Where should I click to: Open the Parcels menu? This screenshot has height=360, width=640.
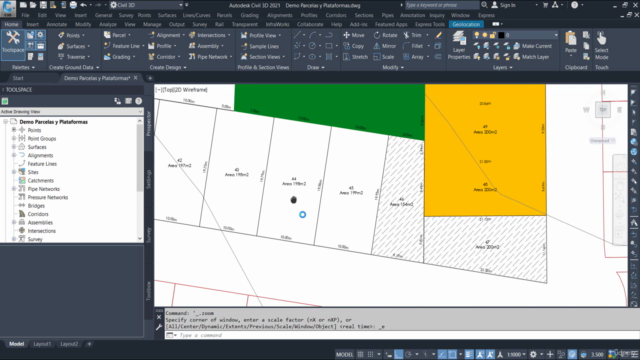[x=224, y=15]
